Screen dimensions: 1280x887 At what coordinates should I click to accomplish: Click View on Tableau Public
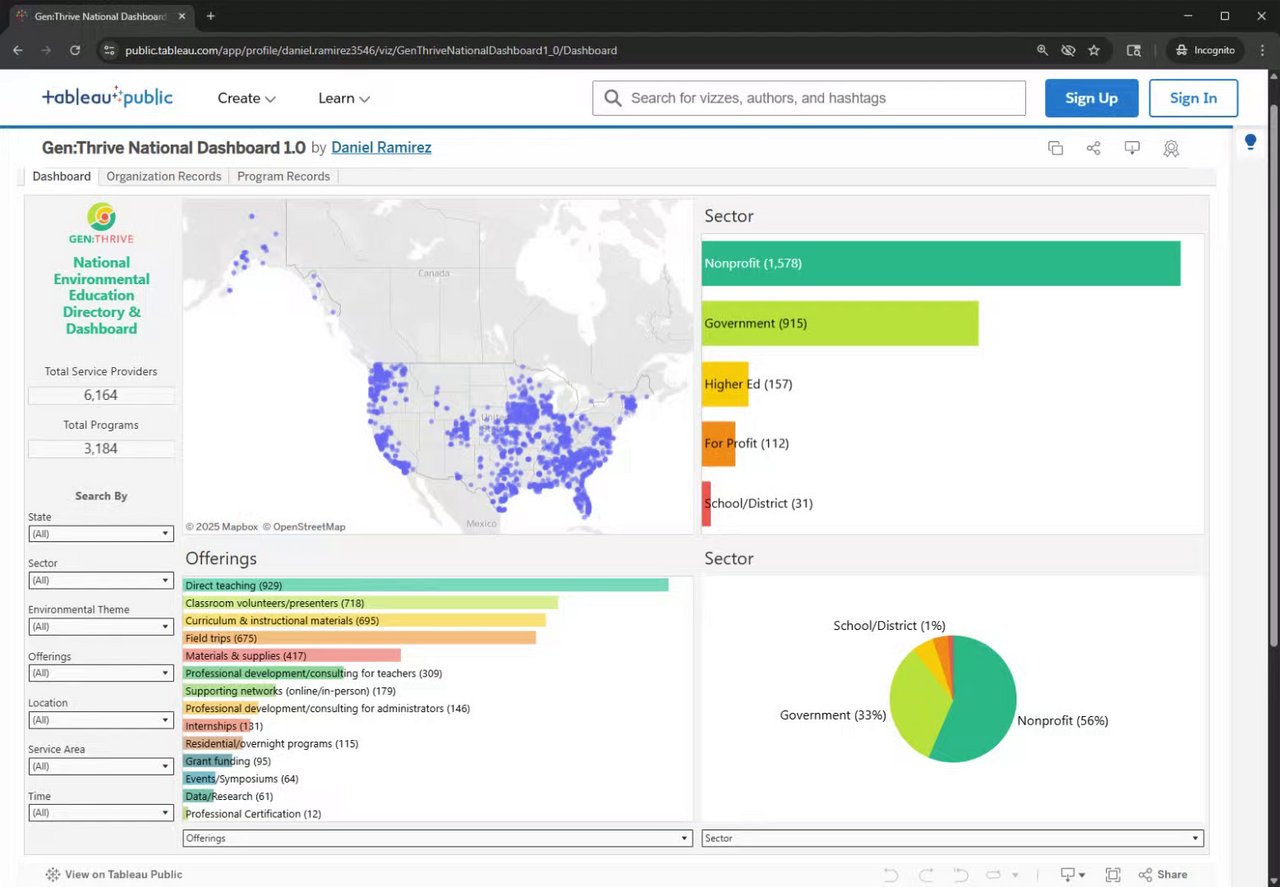114,875
